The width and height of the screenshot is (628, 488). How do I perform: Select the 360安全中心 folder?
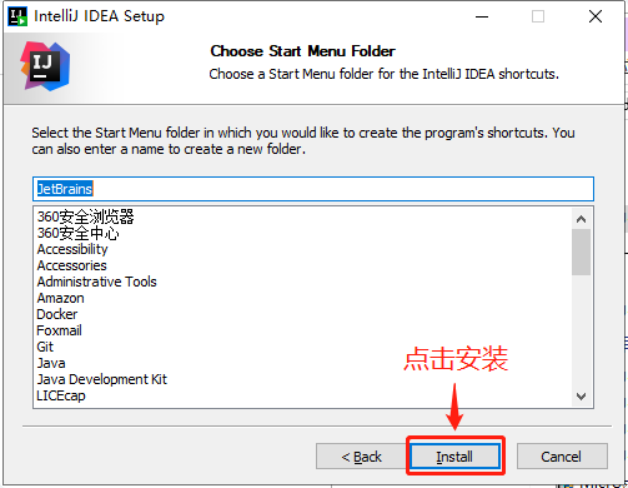pyautogui.click(x=78, y=233)
